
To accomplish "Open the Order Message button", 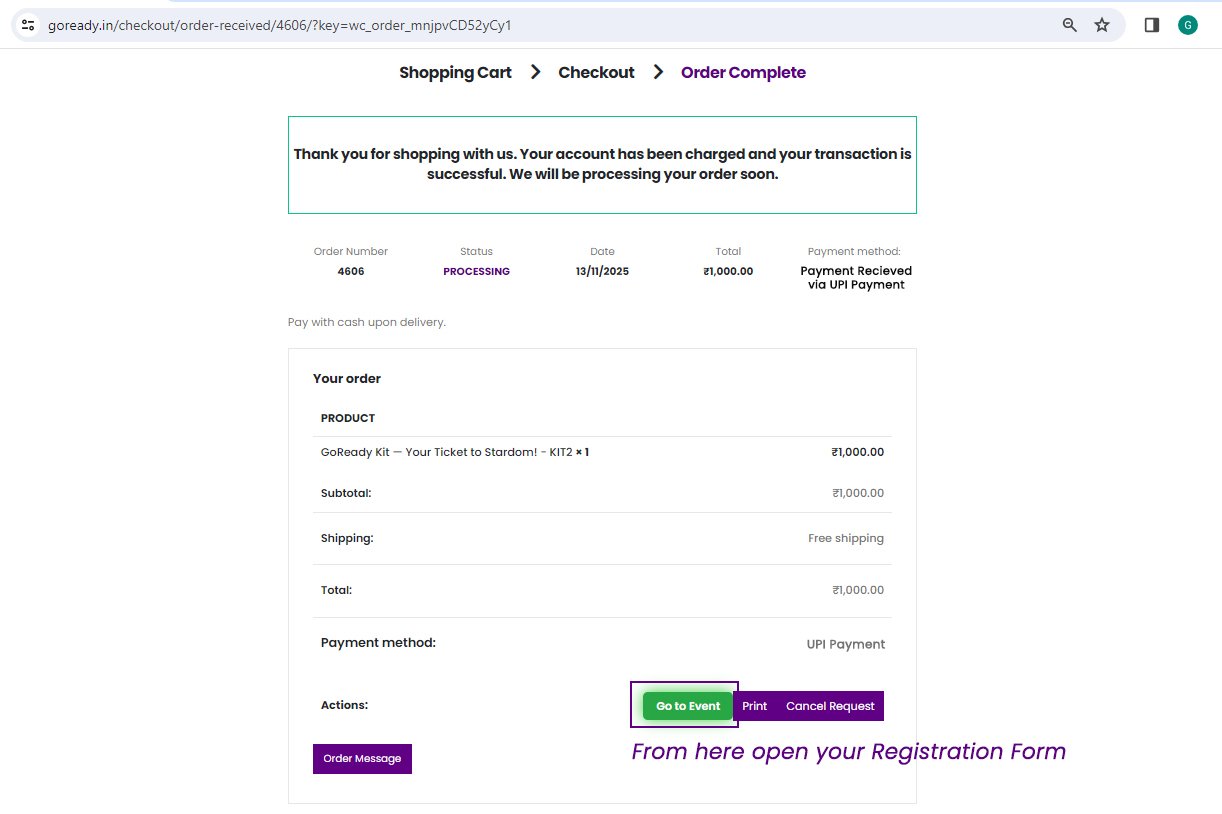I will tap(362, 759).
